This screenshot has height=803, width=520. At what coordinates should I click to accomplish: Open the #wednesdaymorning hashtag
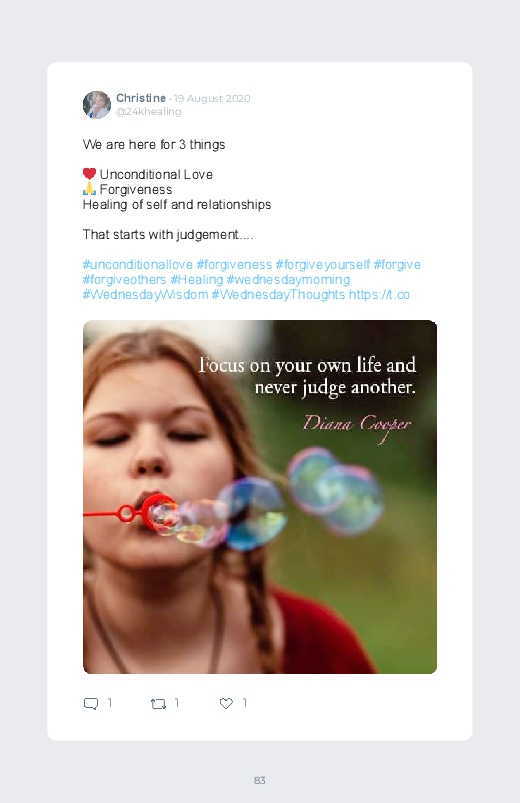(288, 280)
